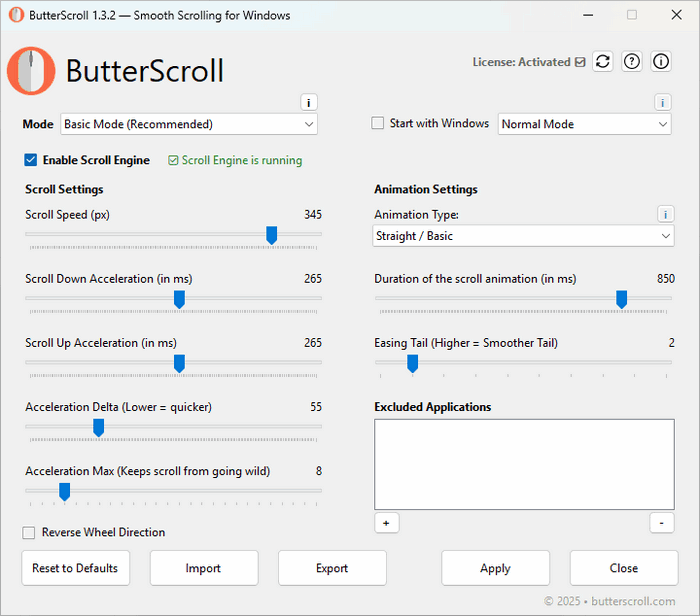Click the Export button
This screenshot has width=700, height=616.
point(332,568)
